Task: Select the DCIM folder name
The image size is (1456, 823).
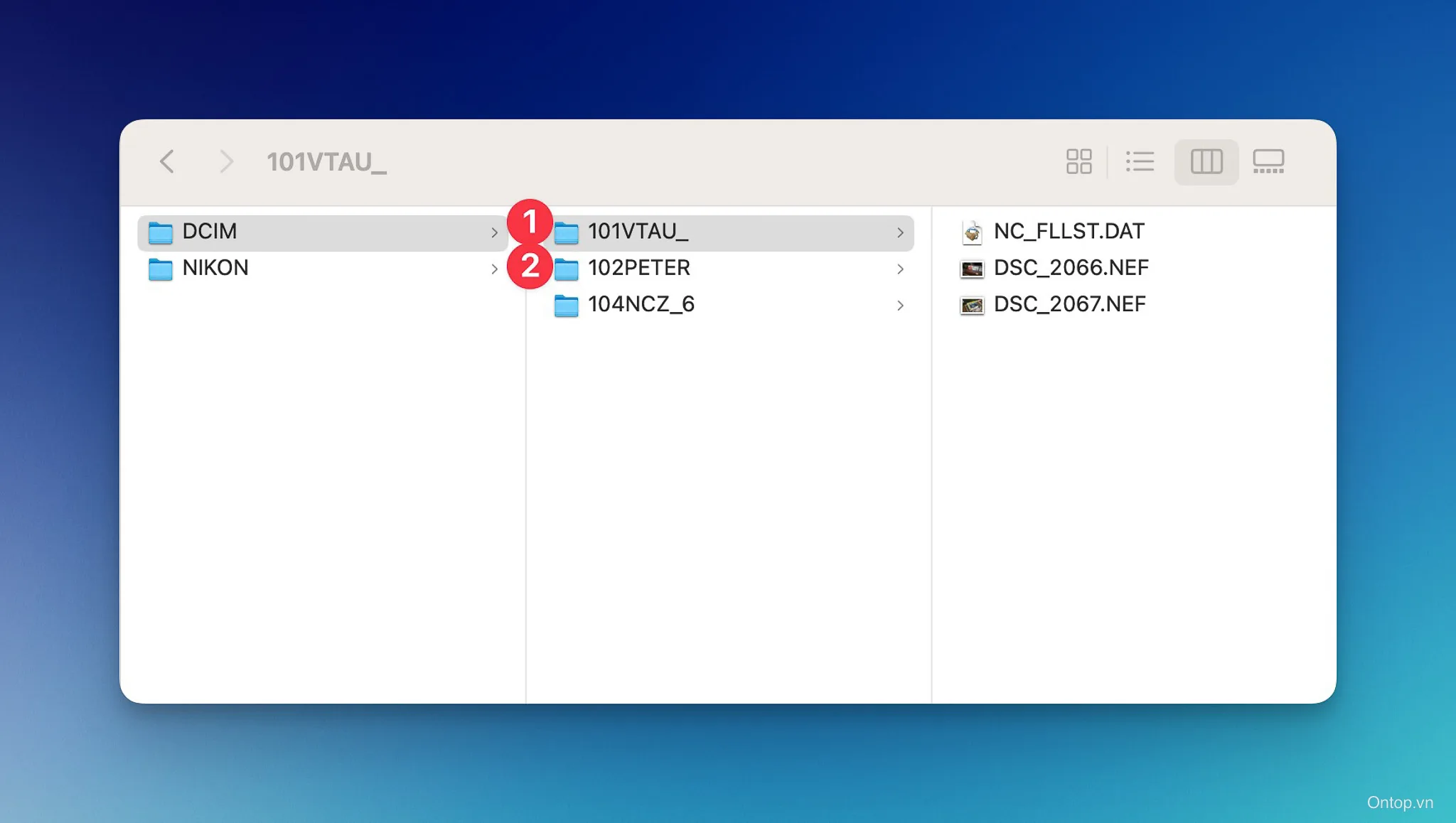Action: (210, 231)
